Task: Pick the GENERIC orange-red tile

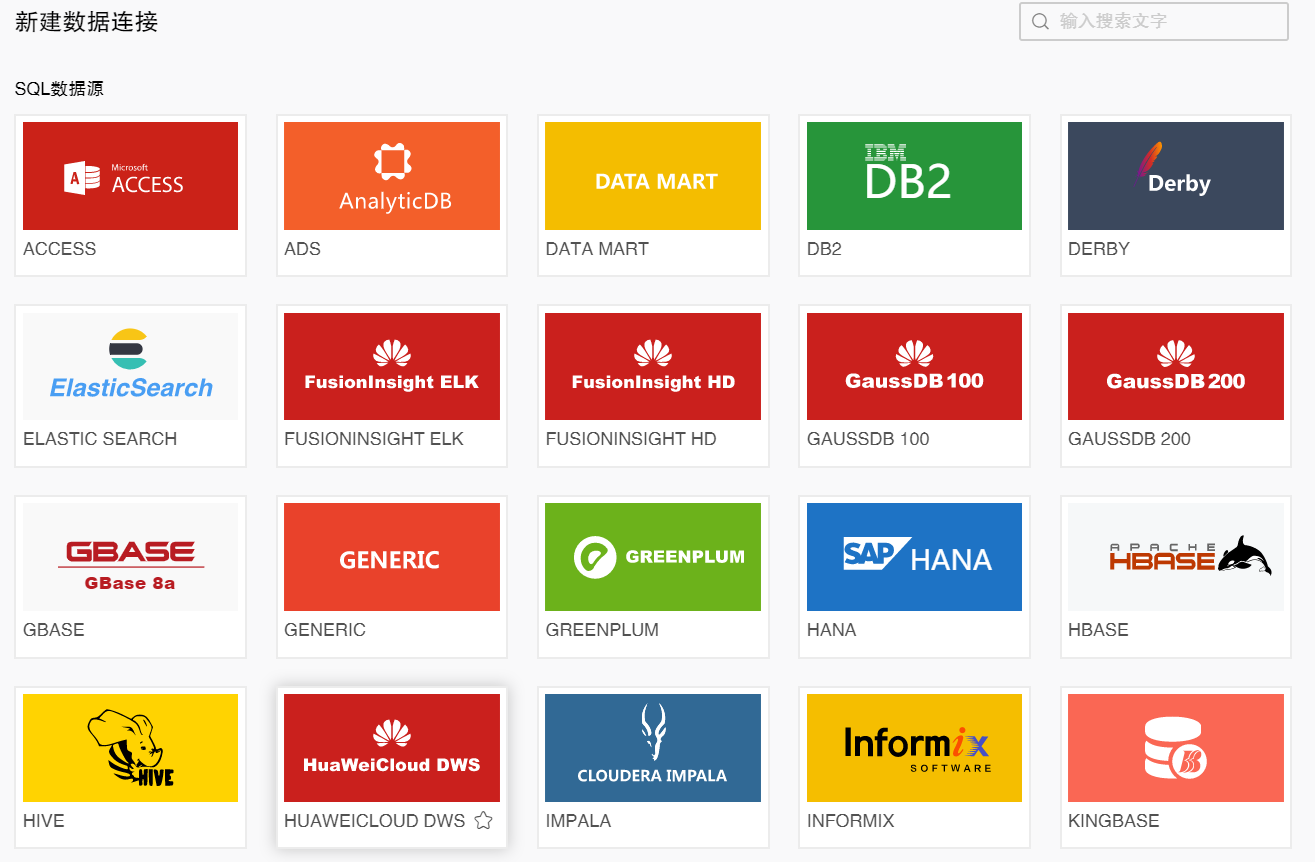Action: (x=392, y=557)
